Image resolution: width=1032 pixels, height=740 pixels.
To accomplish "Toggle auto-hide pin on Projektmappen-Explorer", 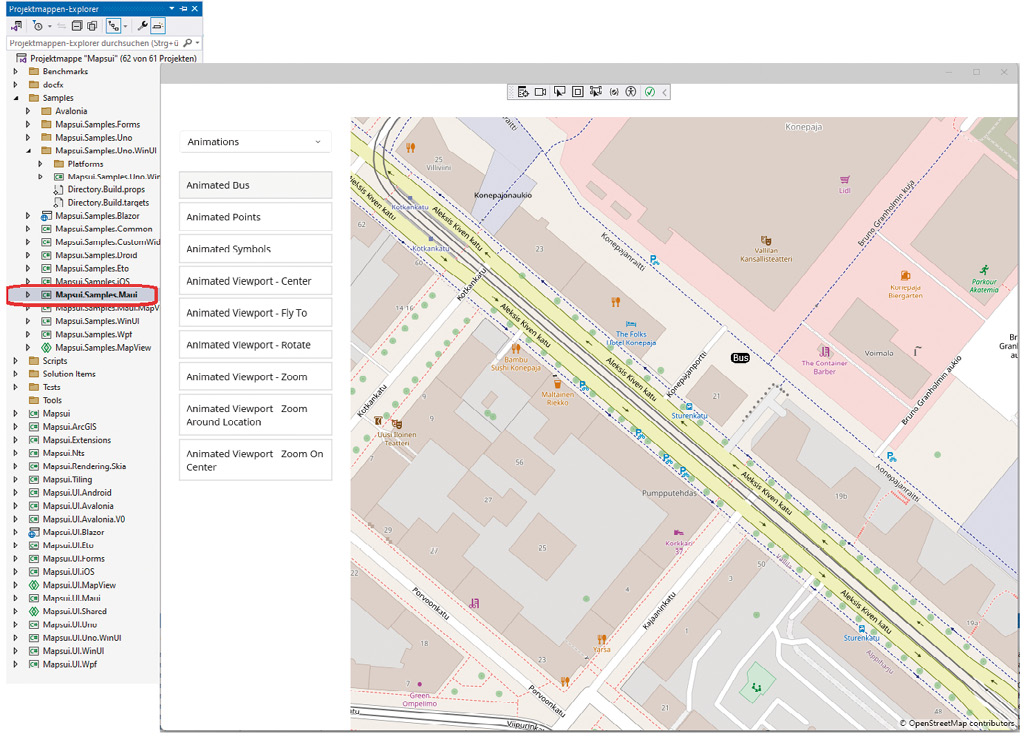I will 184,9.
